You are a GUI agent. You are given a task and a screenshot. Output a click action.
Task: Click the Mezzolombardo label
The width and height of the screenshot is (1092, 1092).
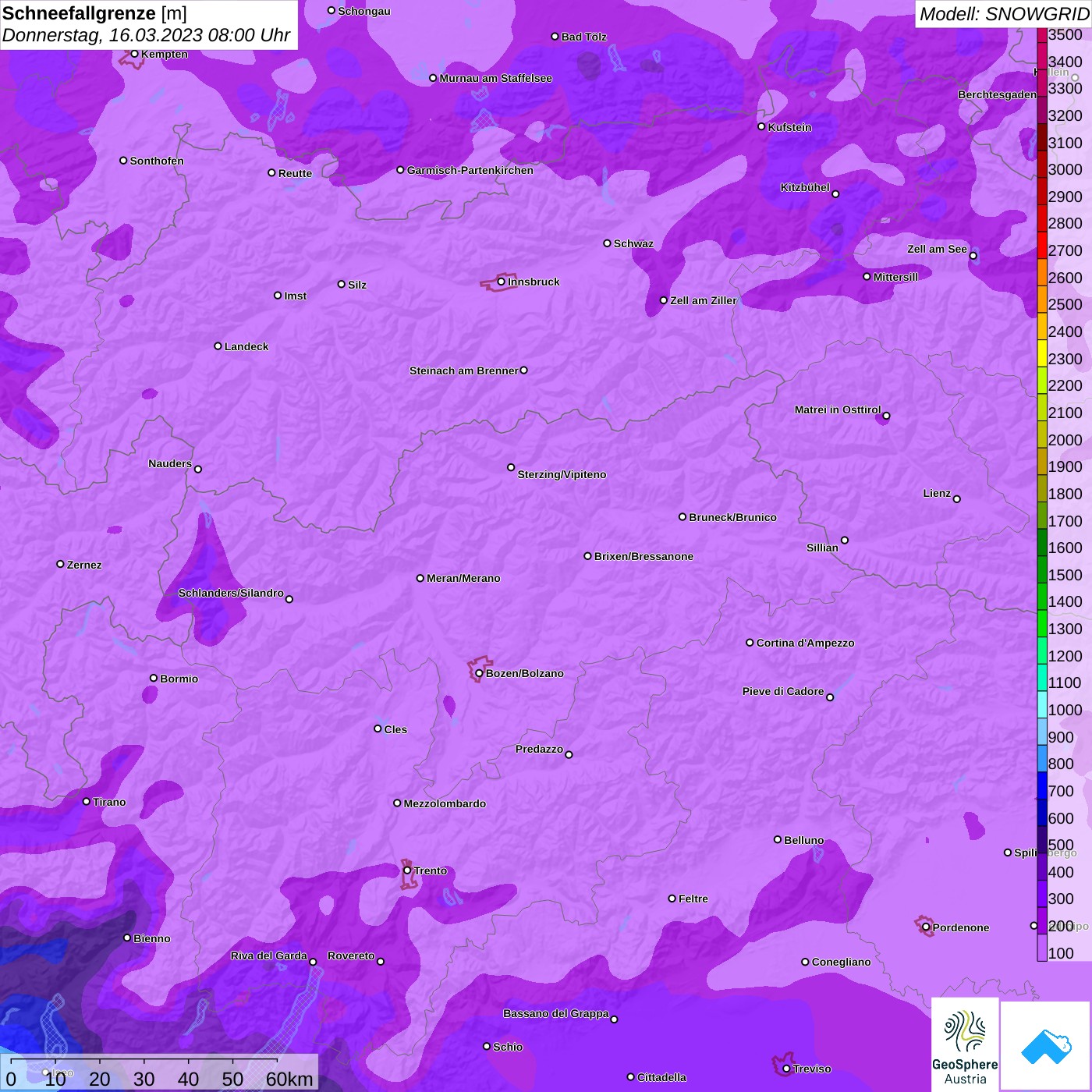click(445, 803)
